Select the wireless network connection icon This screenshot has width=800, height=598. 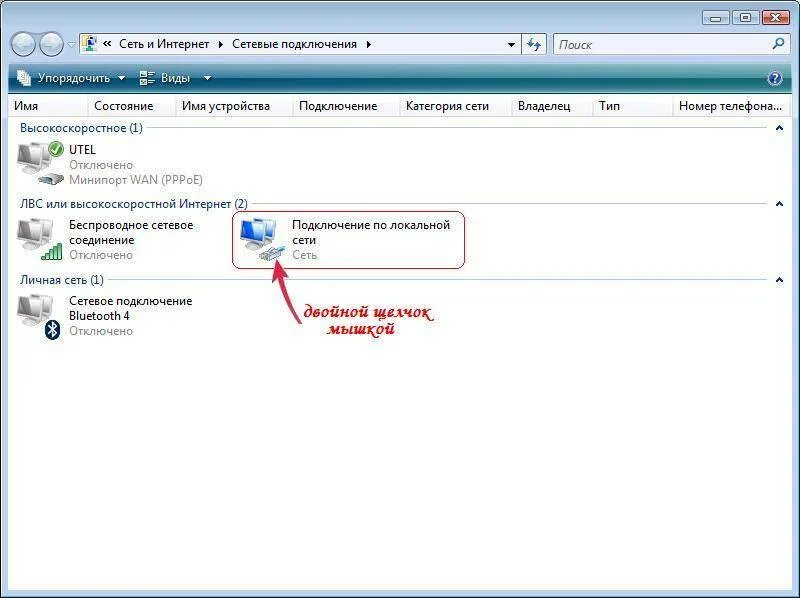click(40, 239)
